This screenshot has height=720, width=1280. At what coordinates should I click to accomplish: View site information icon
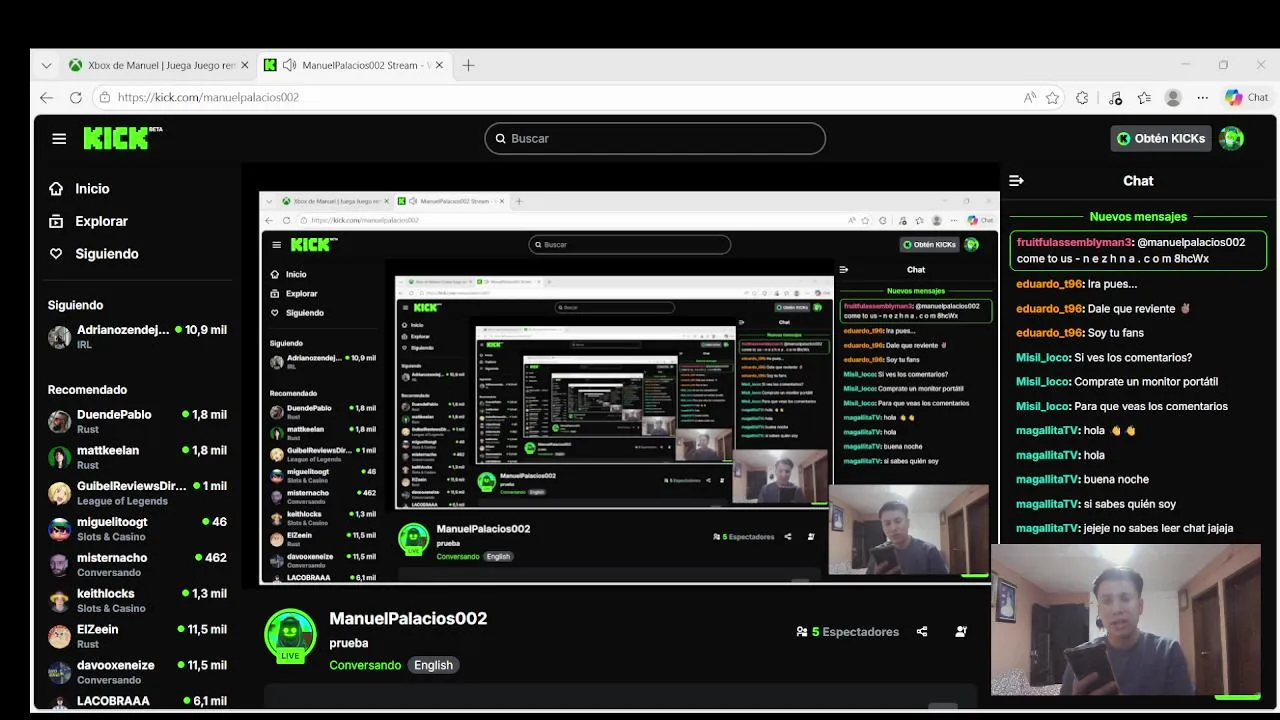(x=105, y=97)
